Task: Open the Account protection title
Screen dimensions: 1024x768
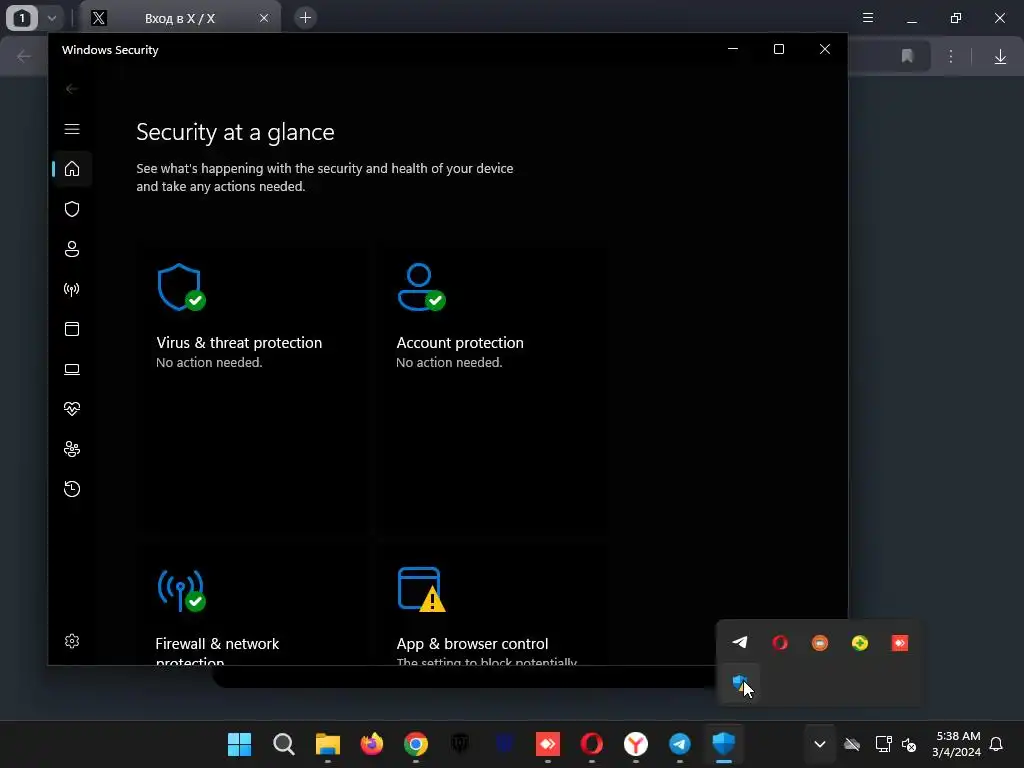Action: [460, 343]
